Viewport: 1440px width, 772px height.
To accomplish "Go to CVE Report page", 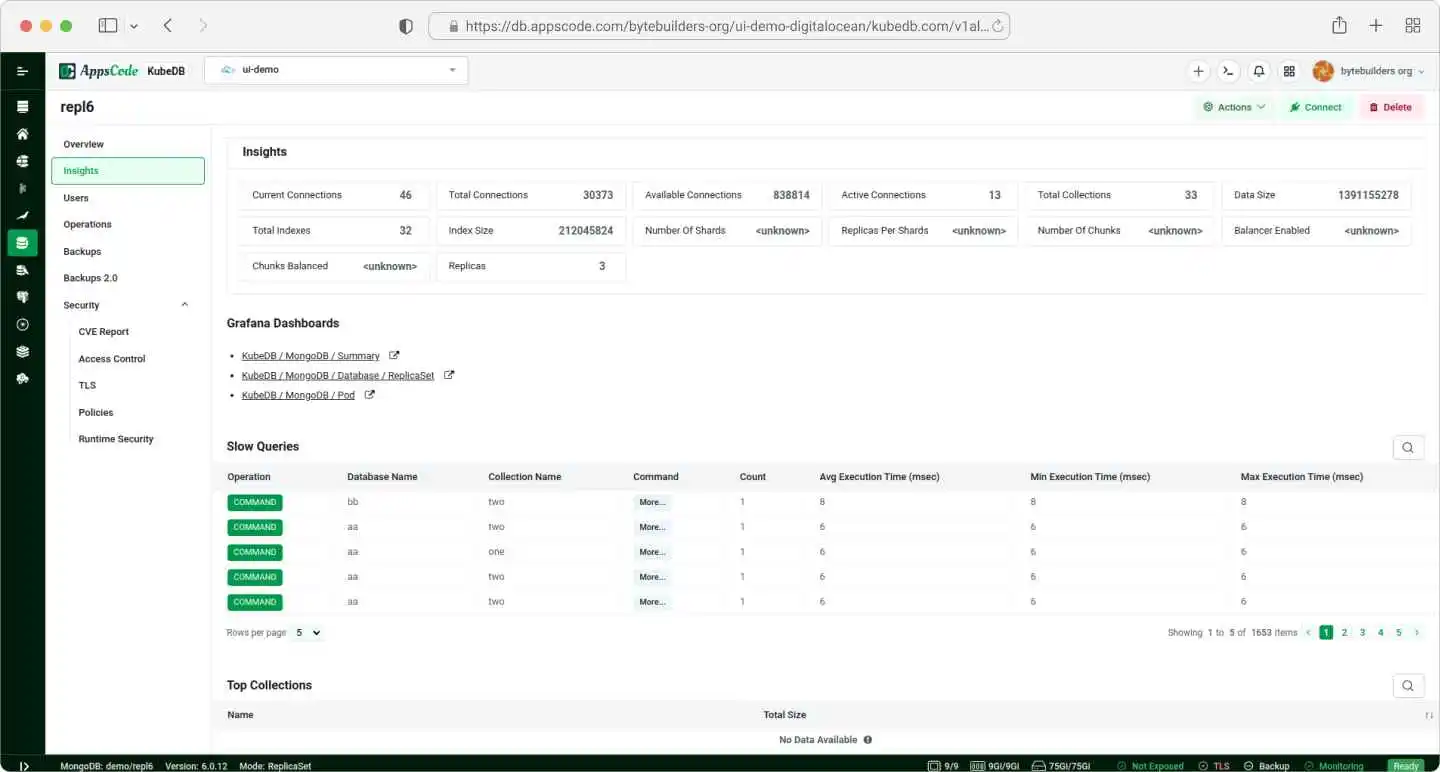I will [104, 332].
